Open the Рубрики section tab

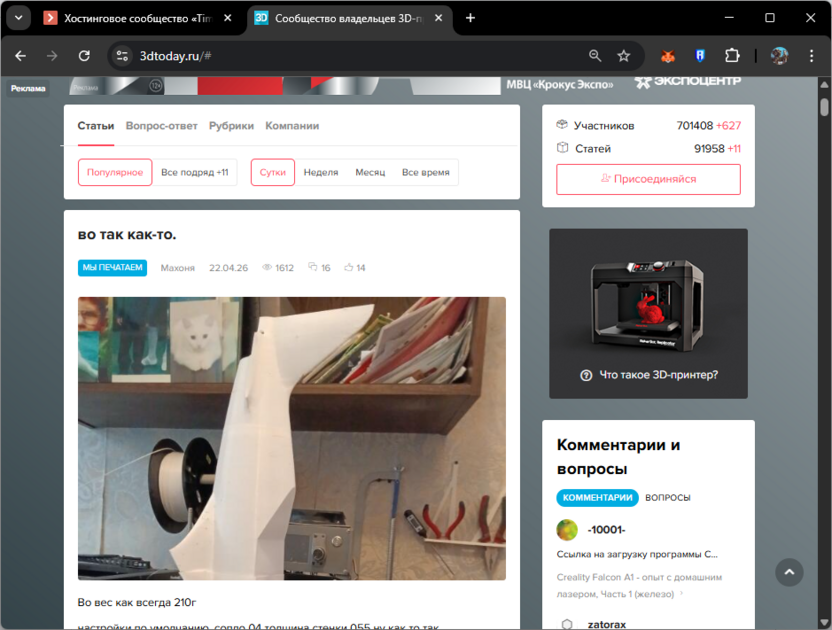coord(231,126)
